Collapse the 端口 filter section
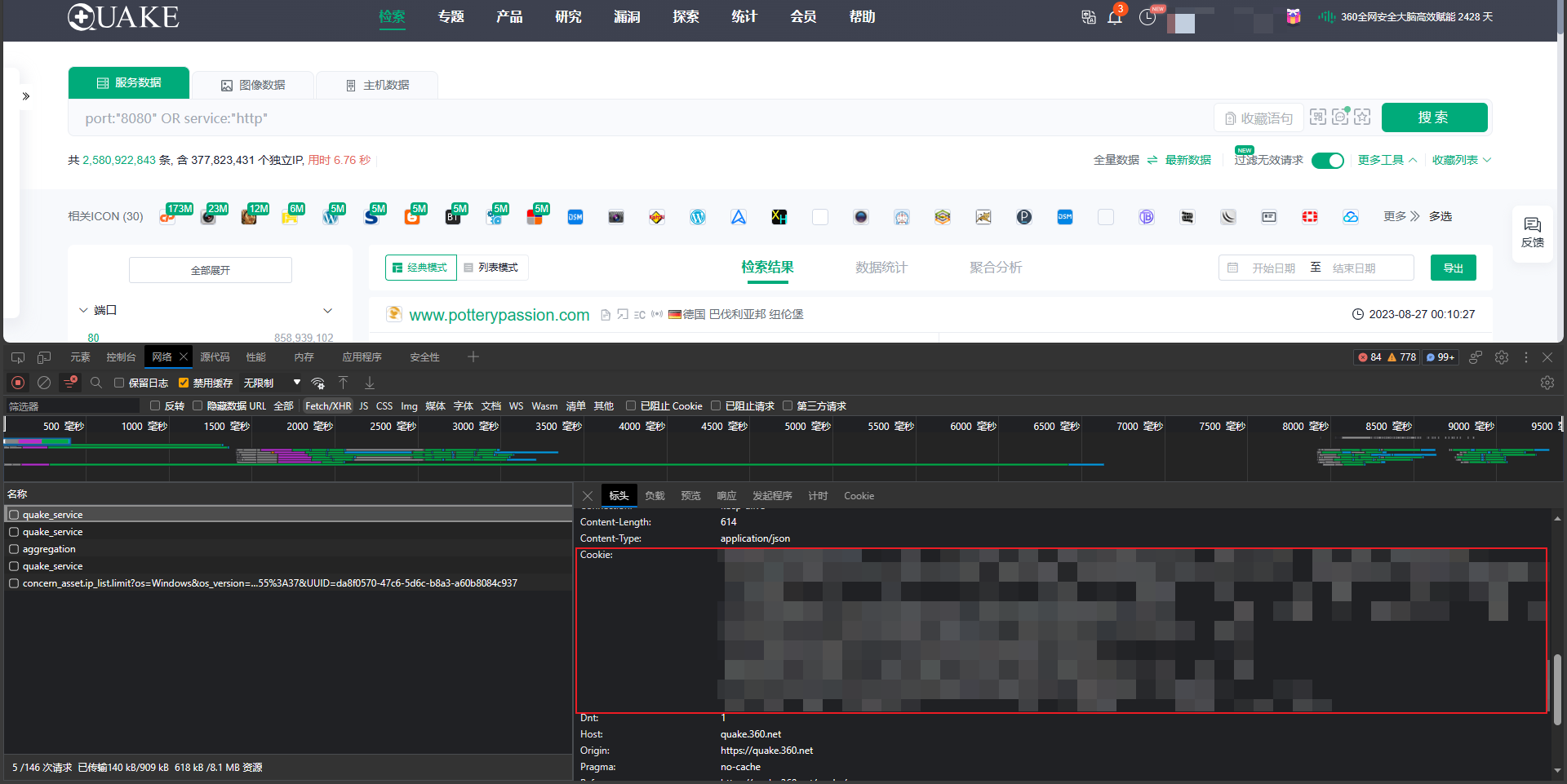The image size is (1567, 784). [83, 310]
